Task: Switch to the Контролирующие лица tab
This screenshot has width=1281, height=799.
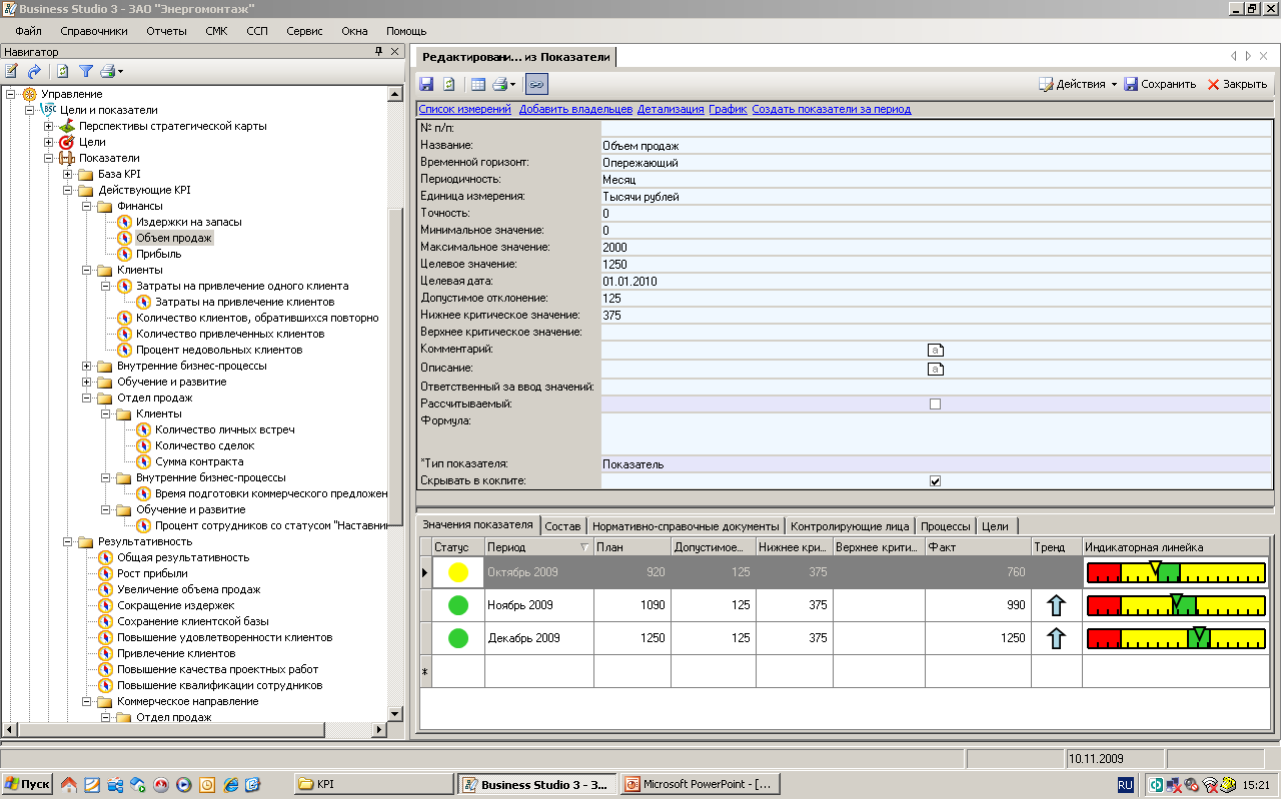Action: [849, 526]
